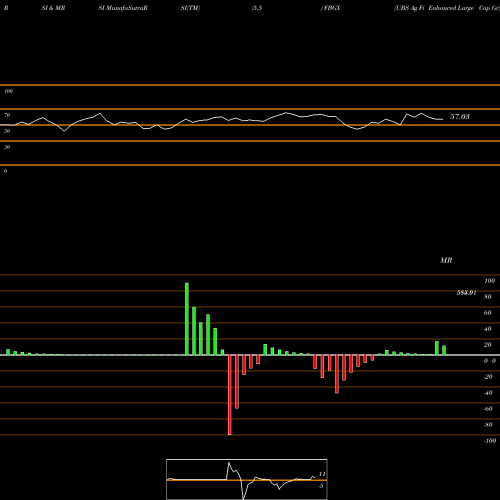Click the "SI MunafaSutraR" header text
The width and height of the screenshot is (500, 500).
pos(123,8)
